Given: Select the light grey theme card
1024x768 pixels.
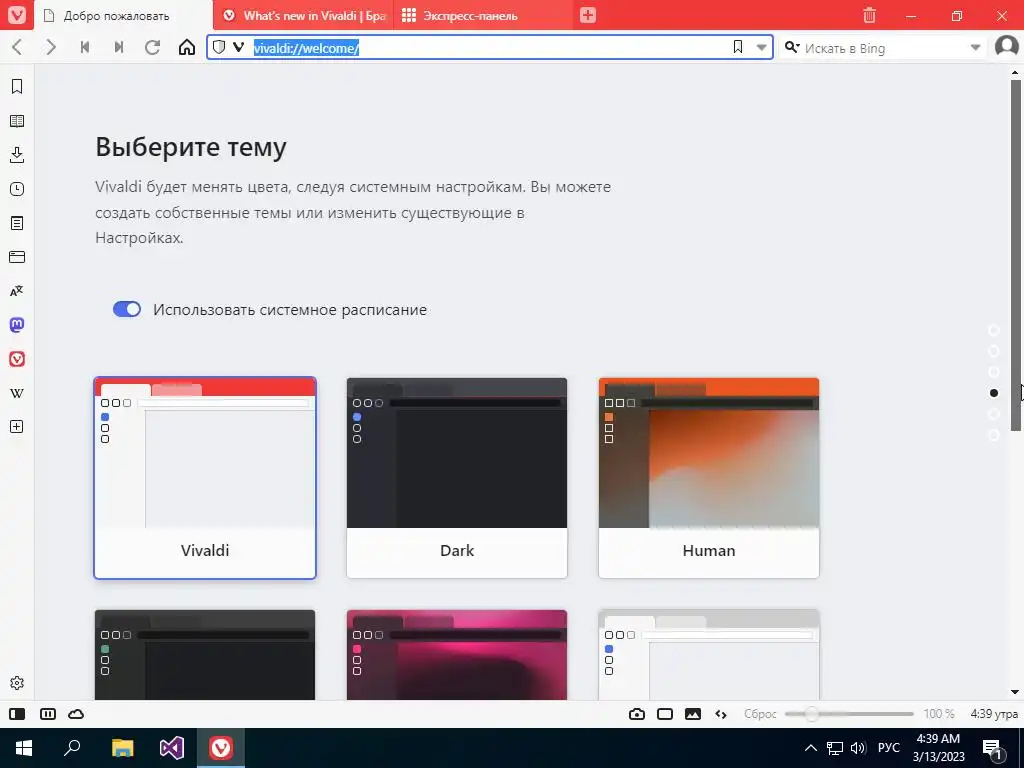Looking at the screenshot, I should 709,654.
